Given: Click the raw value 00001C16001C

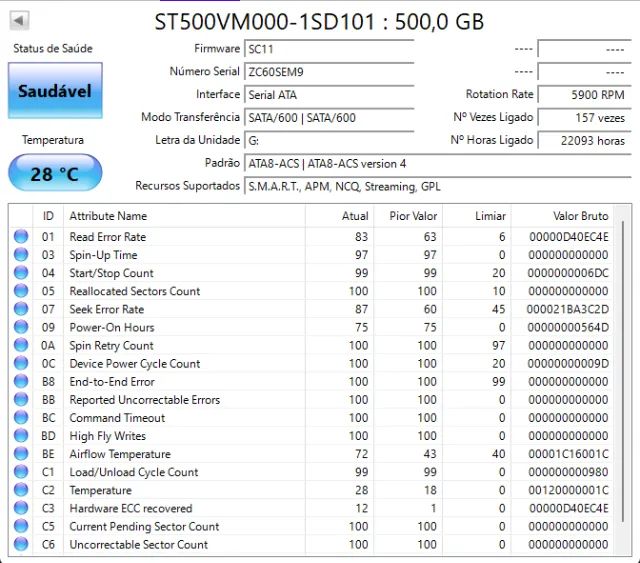Looking at the screenshot, I should tap(568, 454).
